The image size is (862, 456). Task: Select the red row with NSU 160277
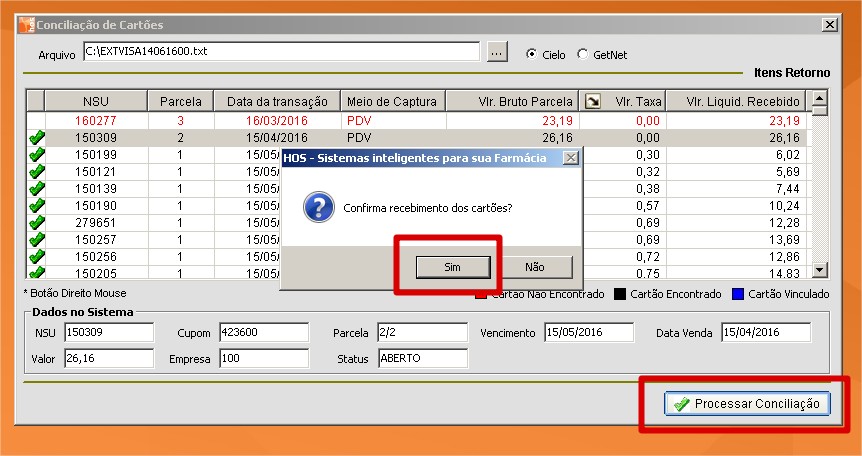pos(96,120)
